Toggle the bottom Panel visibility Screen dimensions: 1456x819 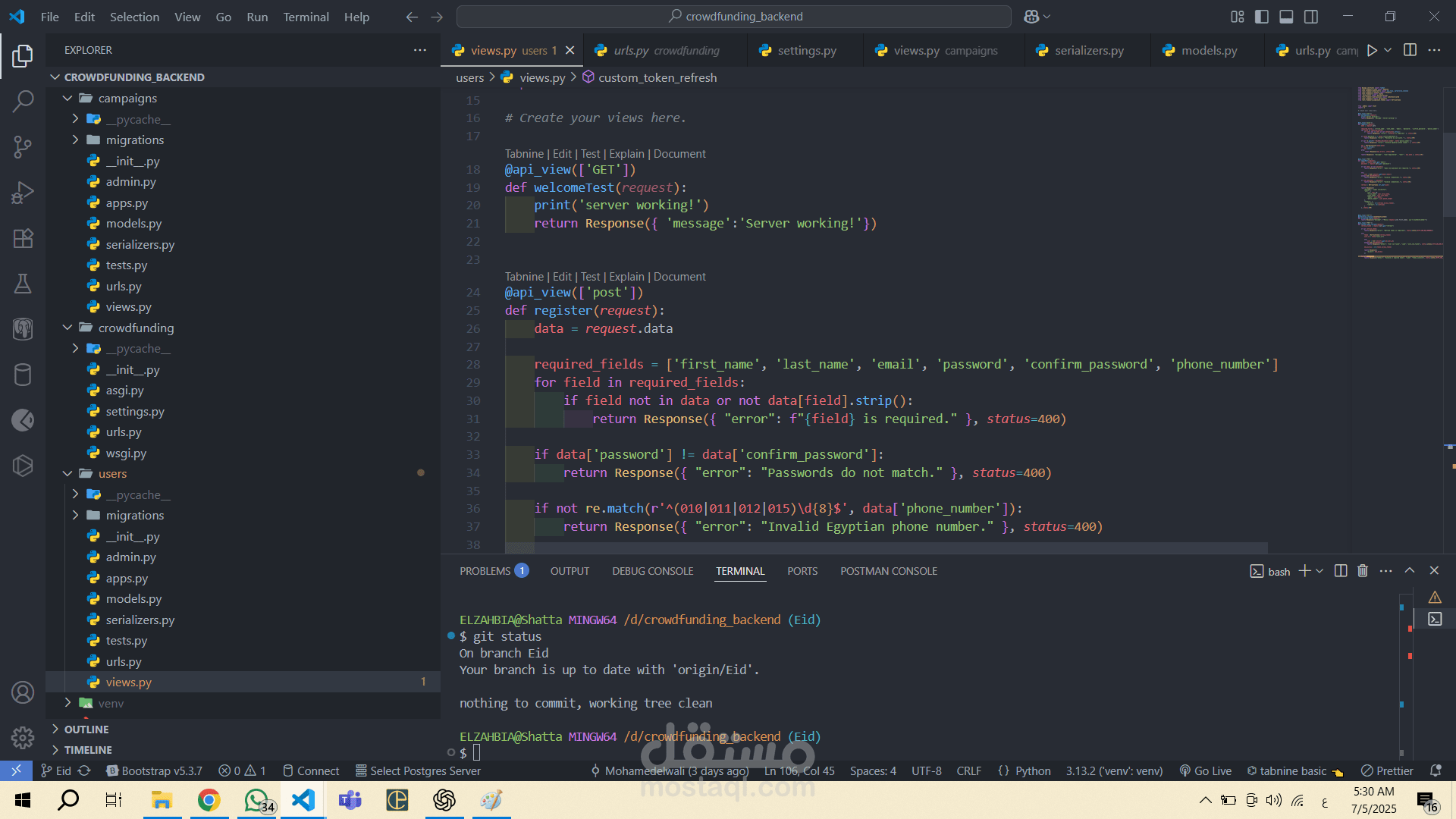[x=1287, y=17]
